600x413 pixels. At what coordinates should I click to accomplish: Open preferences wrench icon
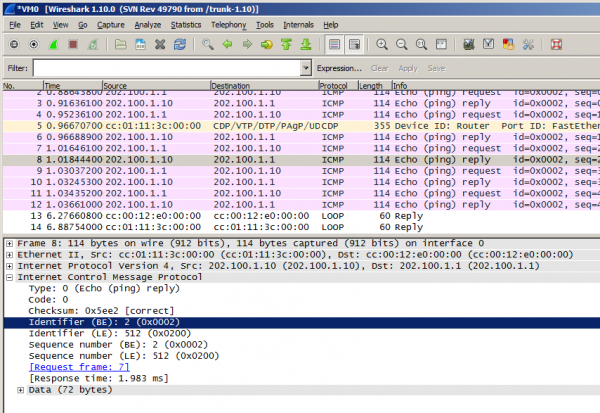[x=528, y=44]
